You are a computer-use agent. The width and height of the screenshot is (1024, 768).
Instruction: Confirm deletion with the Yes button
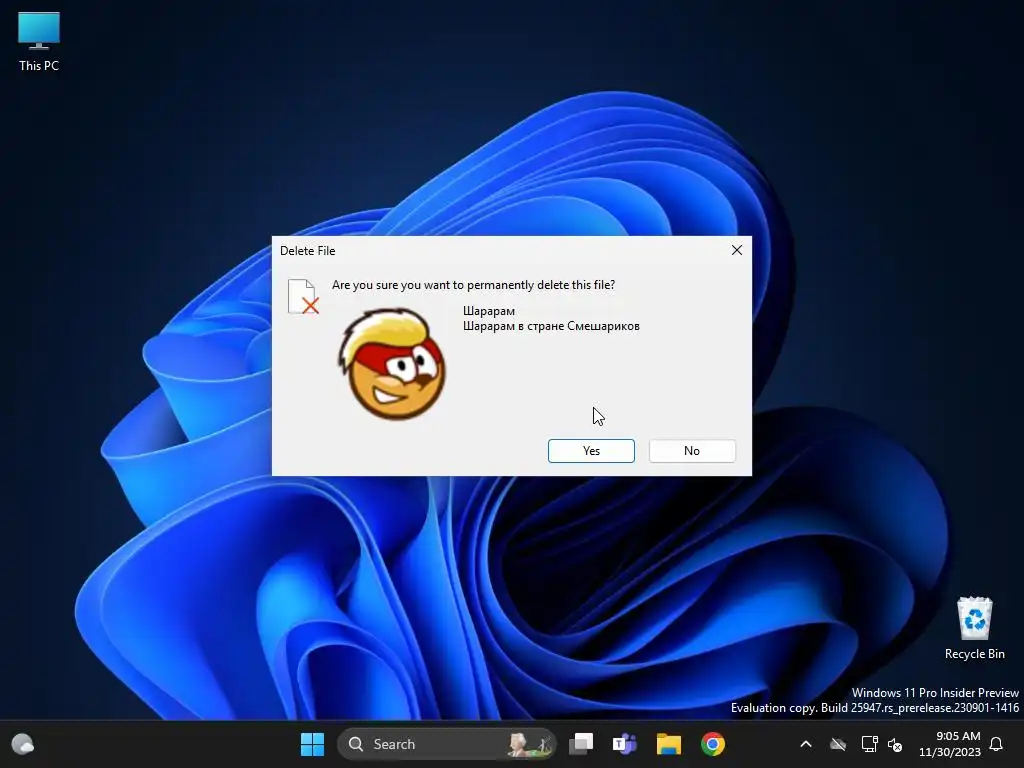591,451
